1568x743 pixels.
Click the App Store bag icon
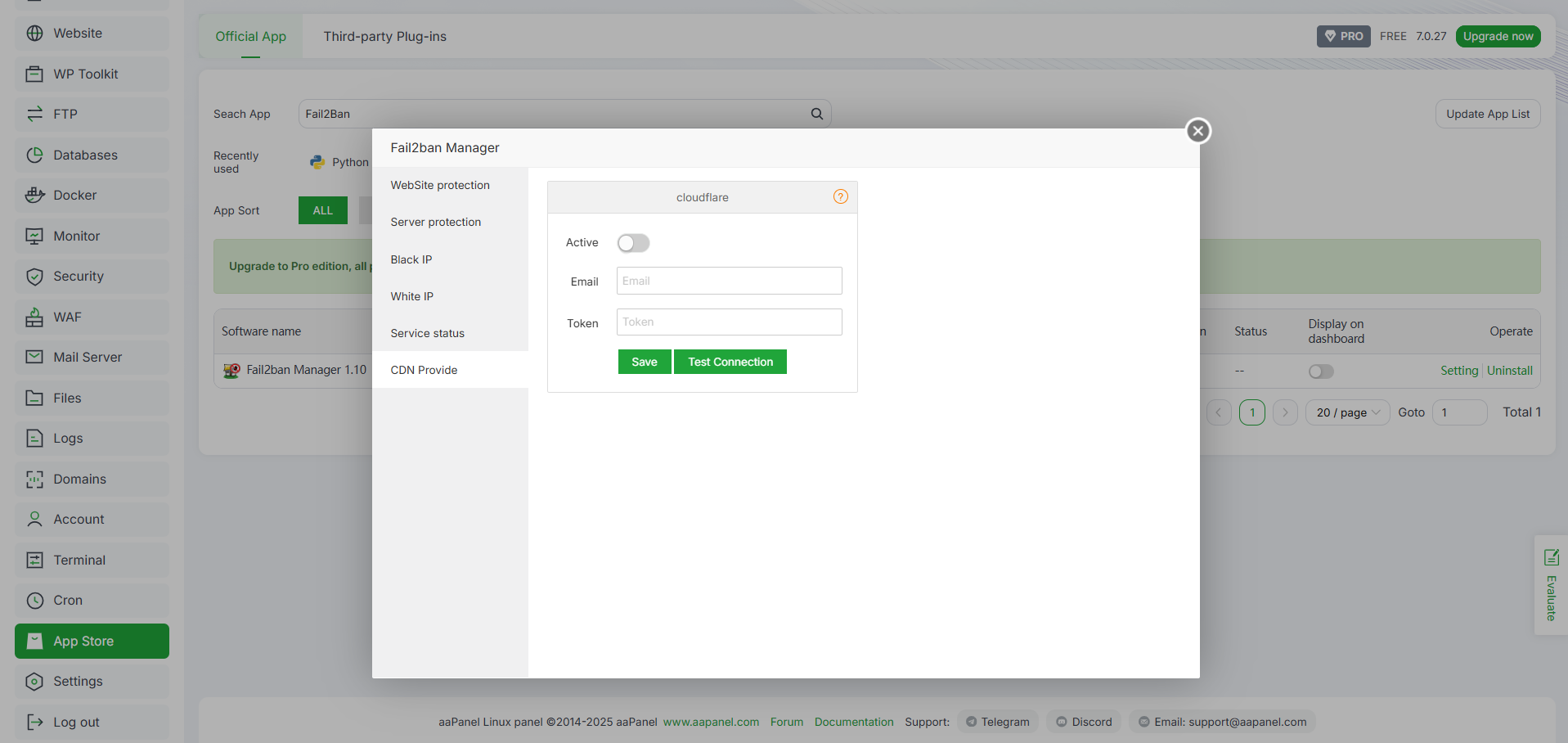click(x=34, y=641)
